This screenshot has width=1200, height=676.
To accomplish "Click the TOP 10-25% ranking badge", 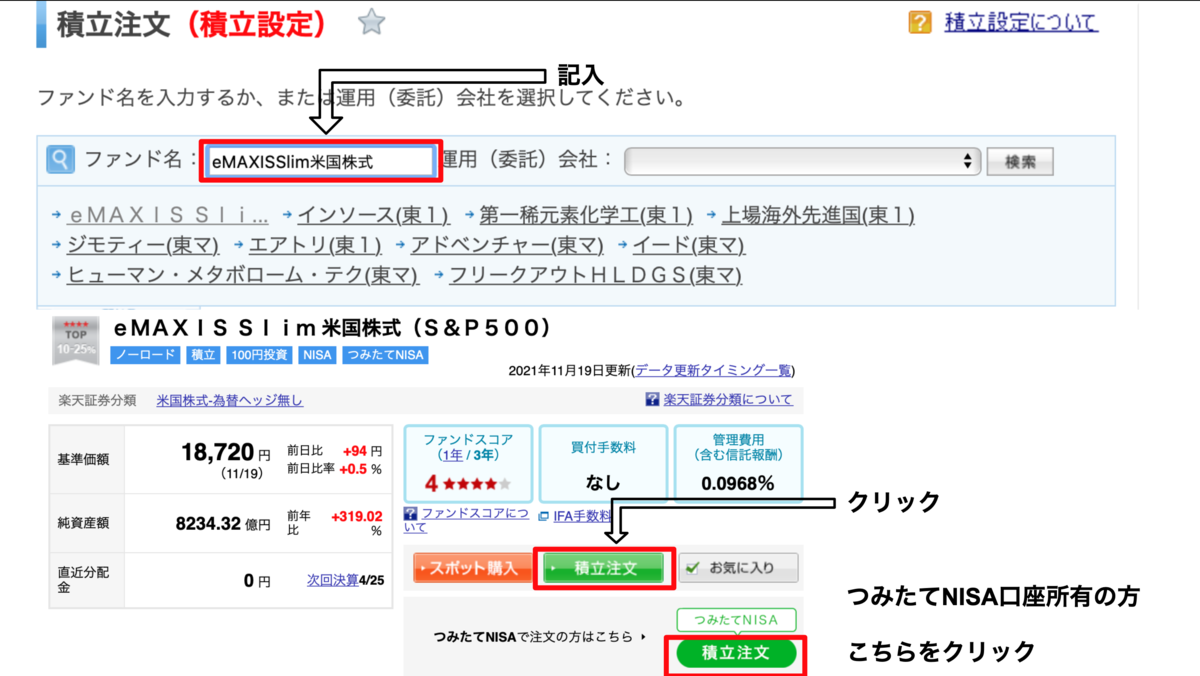I will click(x=75, y=340).
